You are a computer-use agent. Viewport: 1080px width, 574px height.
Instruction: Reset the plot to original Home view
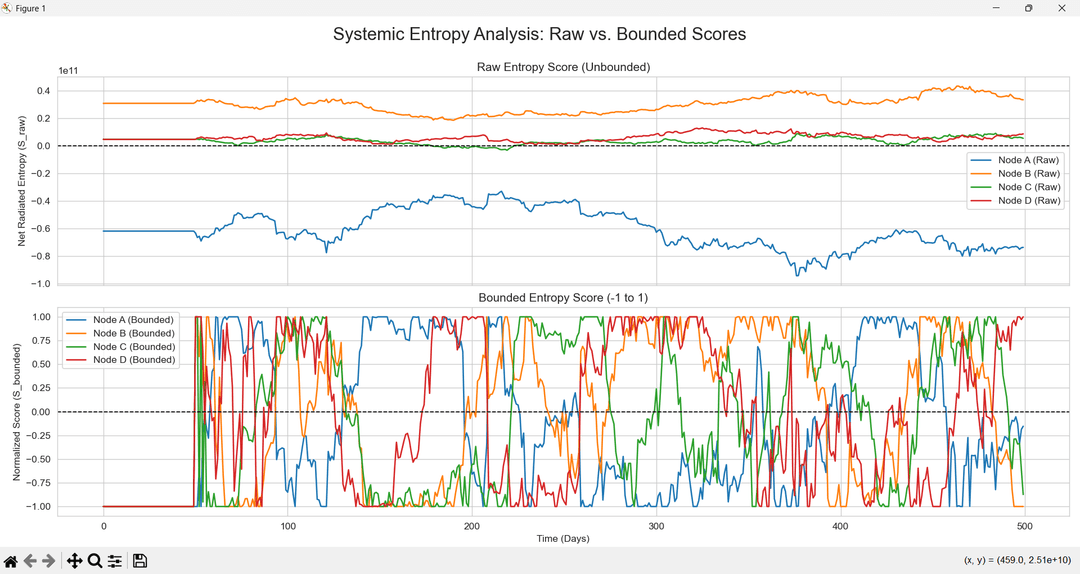coord(11,561)
